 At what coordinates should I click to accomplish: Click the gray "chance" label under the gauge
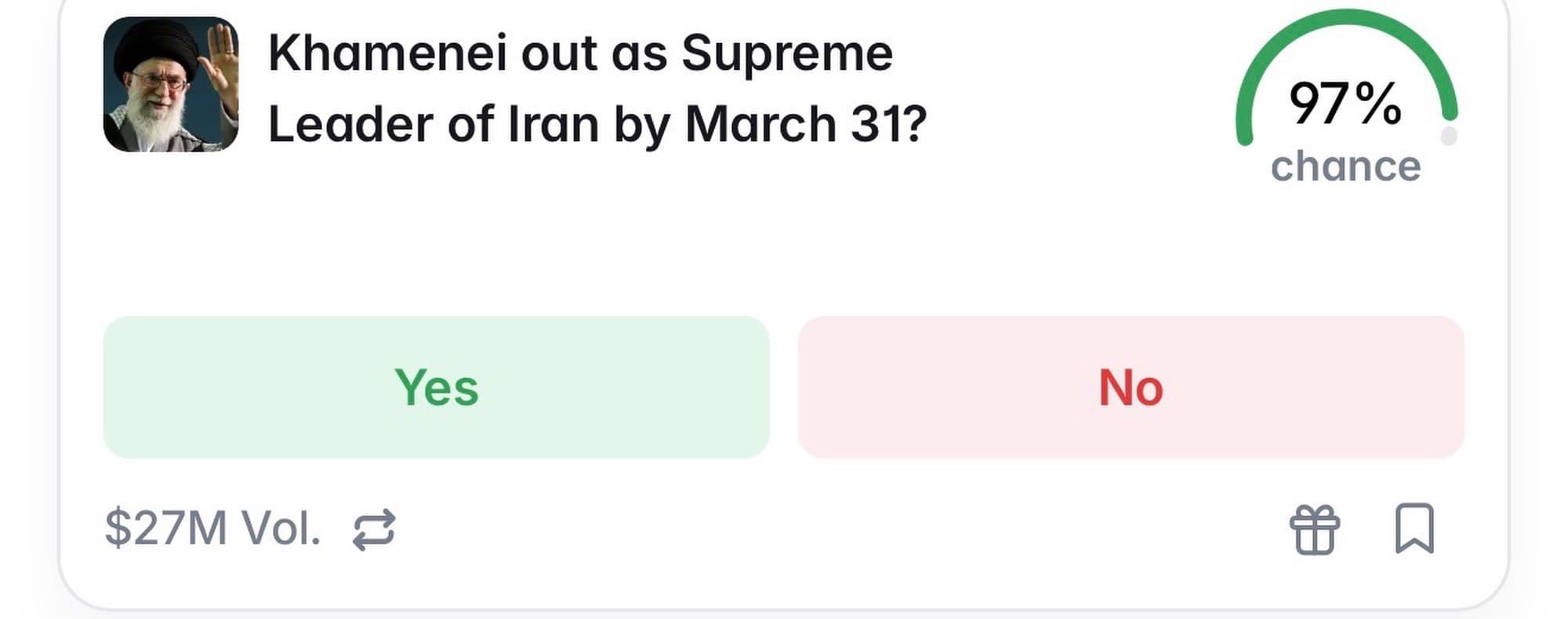(x=1345, y=166)
